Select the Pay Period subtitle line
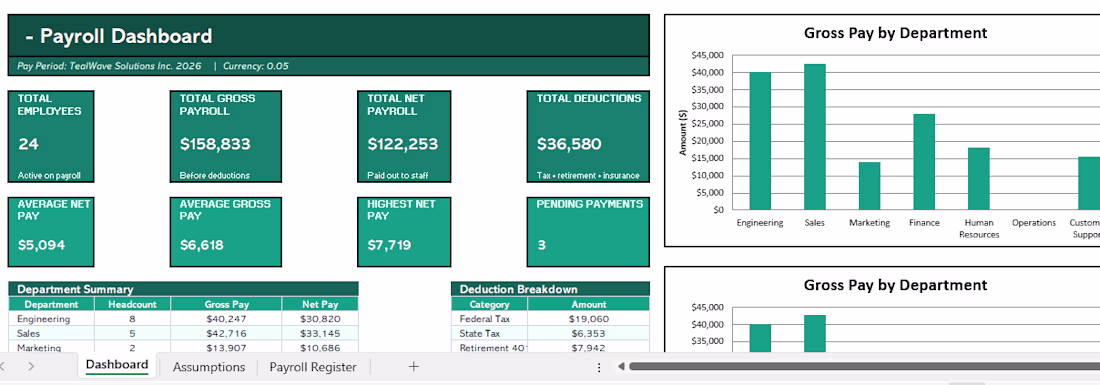Screen dimensions: 1100x385 [328, 66]
